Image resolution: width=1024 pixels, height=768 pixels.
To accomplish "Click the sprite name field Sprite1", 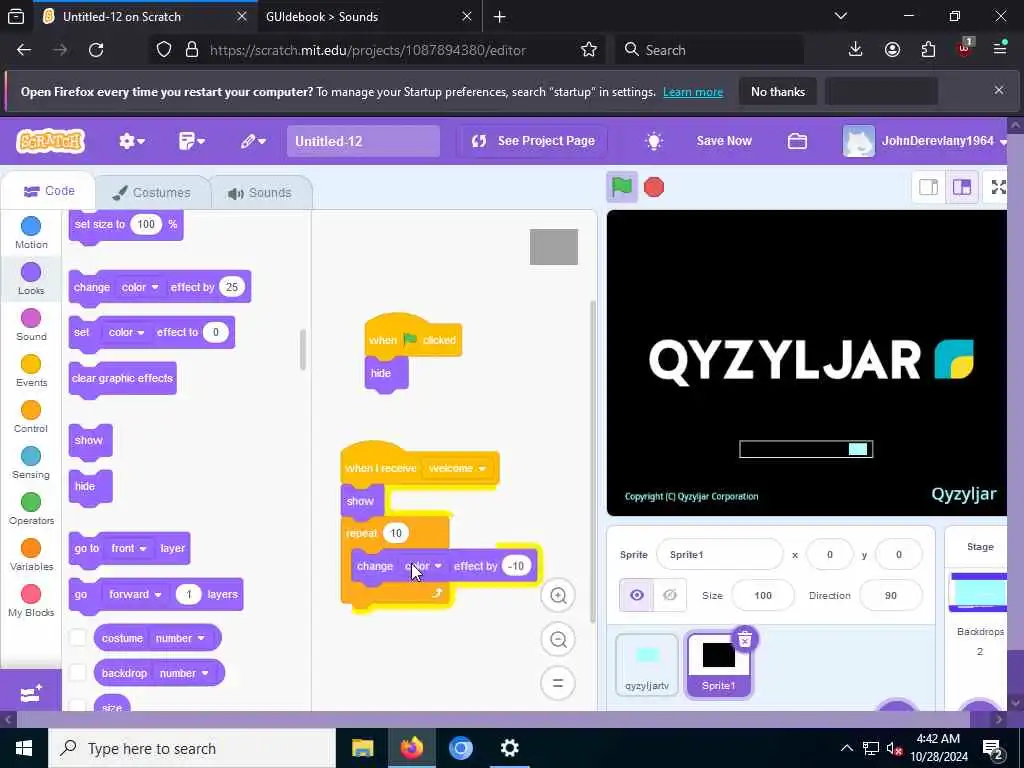I will (x=719, y=554).
